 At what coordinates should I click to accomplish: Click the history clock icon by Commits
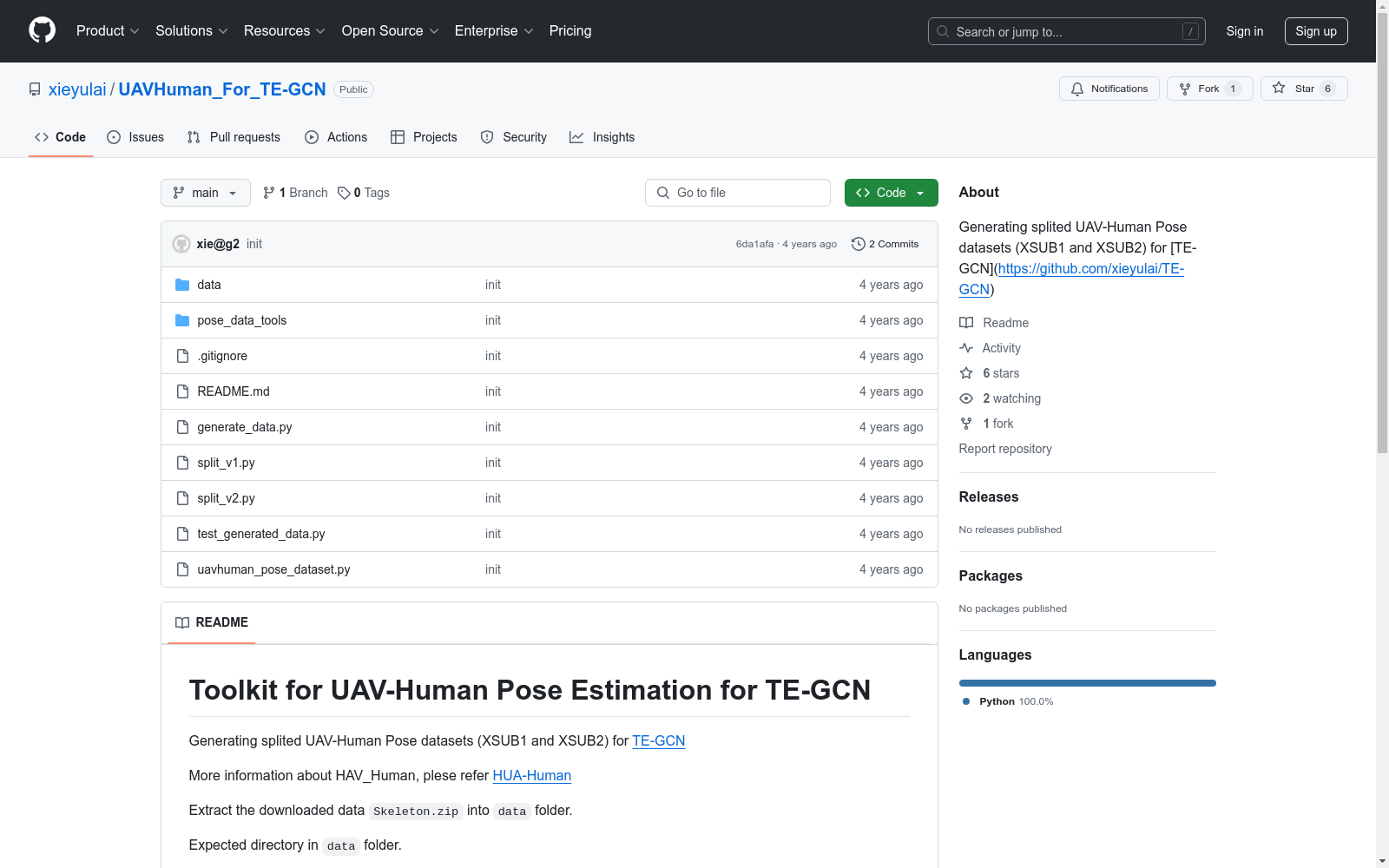[x=859, y=244]
